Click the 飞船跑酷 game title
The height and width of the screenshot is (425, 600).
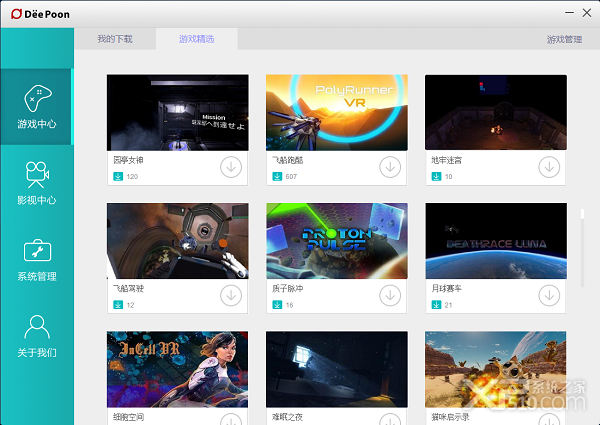coord(287,160)
